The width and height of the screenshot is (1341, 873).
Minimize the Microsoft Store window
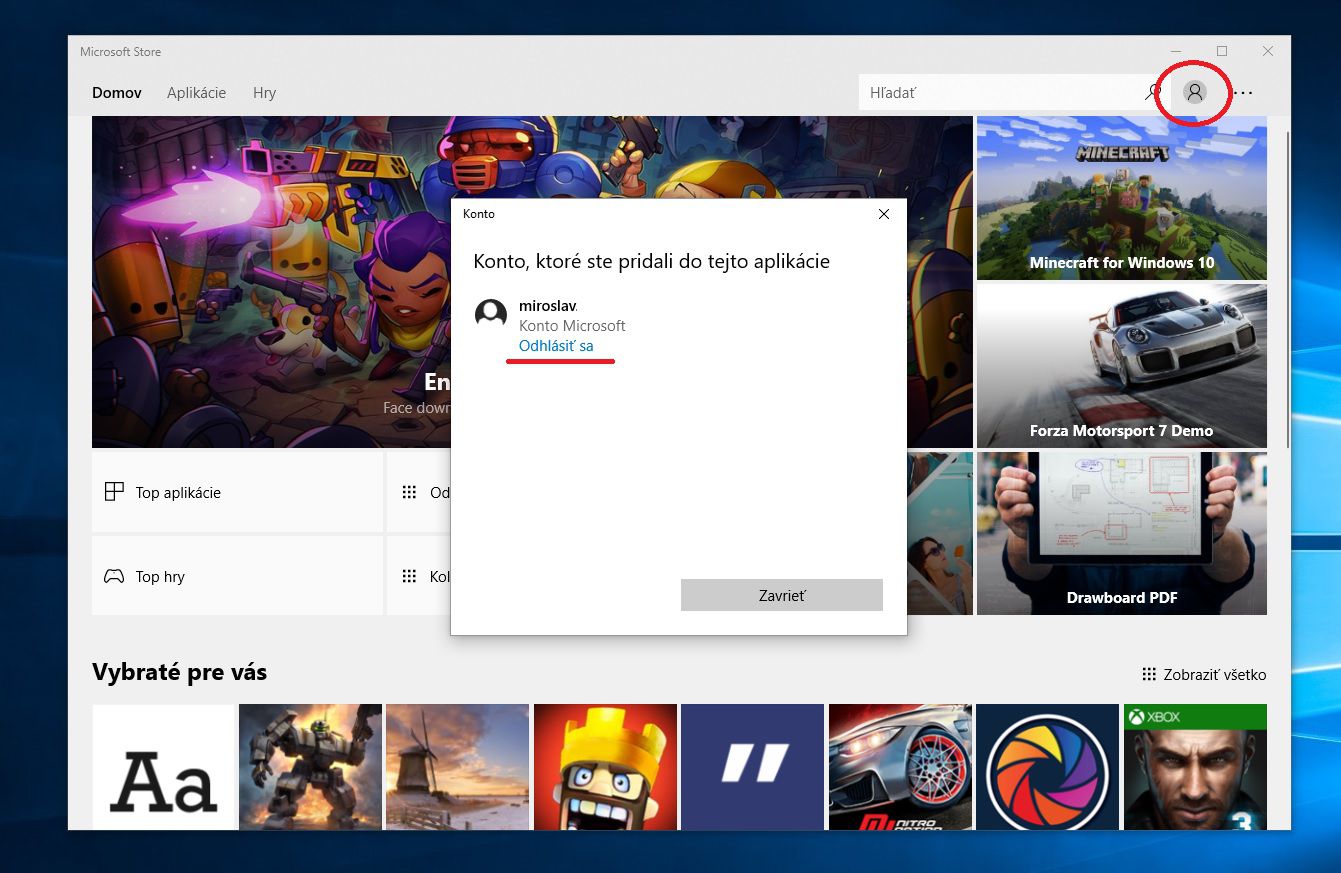click(x=1176, y=51)
